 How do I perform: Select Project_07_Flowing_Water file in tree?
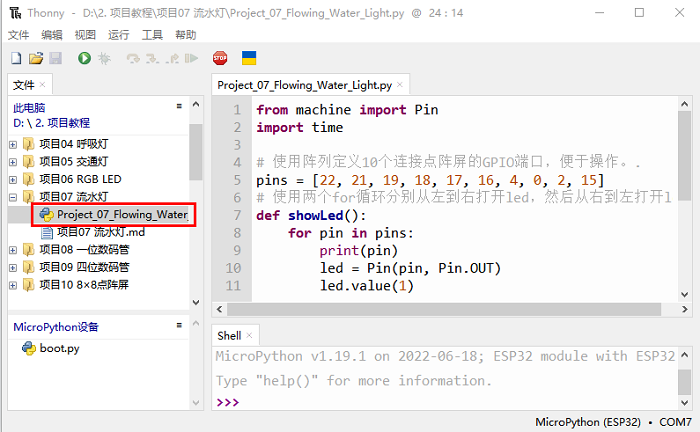[121, 214]
